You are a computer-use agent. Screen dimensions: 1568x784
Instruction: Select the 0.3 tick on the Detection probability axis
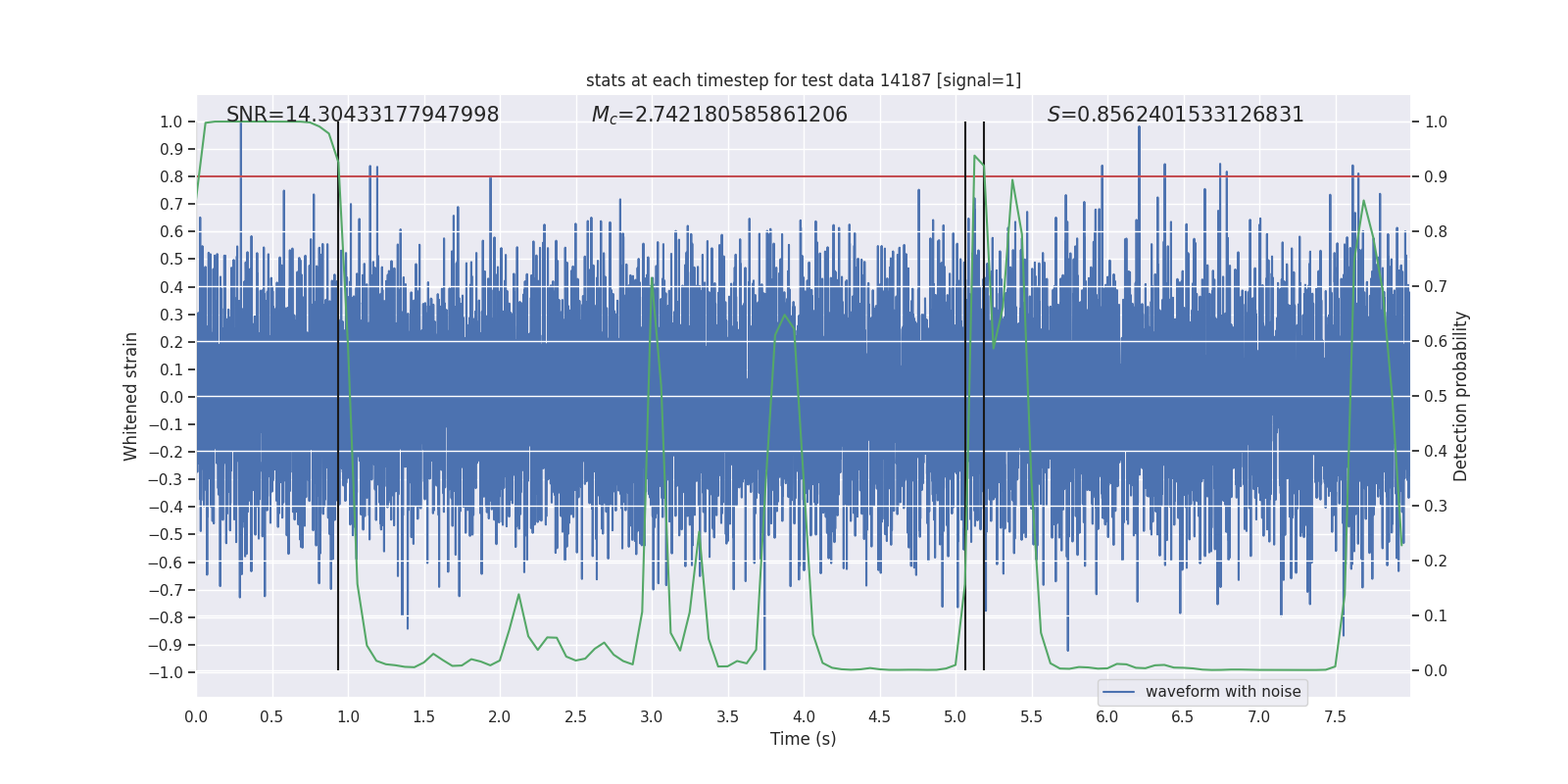point(1436,506)
